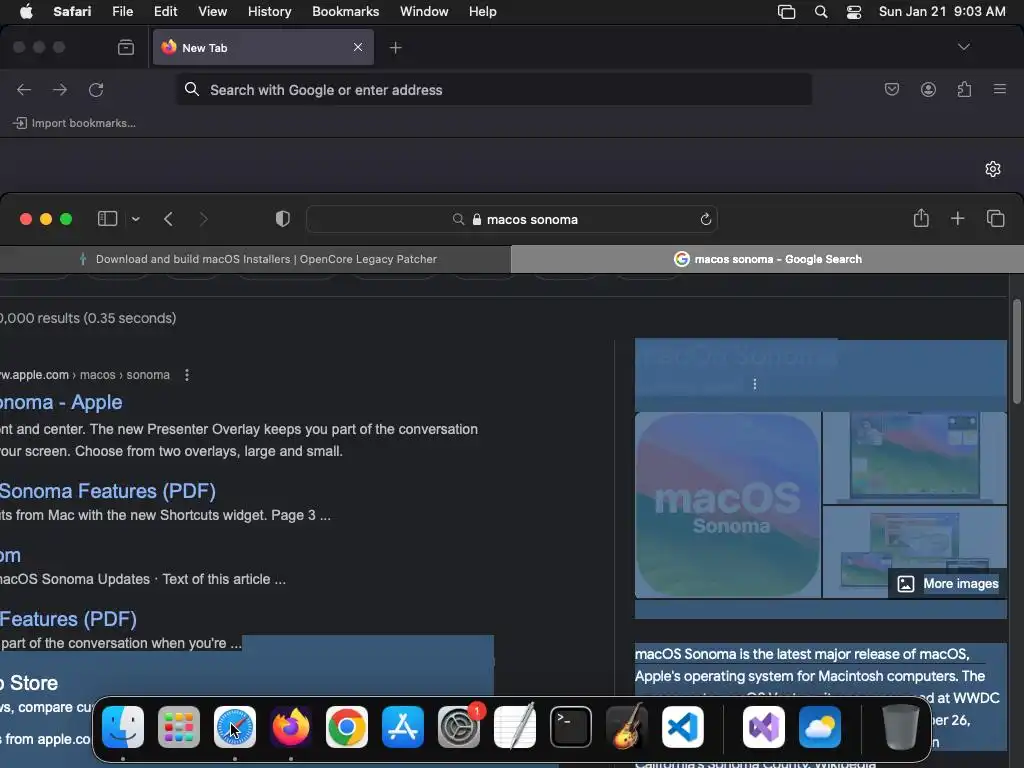Image resolution: width=1024 pixels, height=768 pixels.
Task: Open Terminal from the Dock
Action: point(571,727)
